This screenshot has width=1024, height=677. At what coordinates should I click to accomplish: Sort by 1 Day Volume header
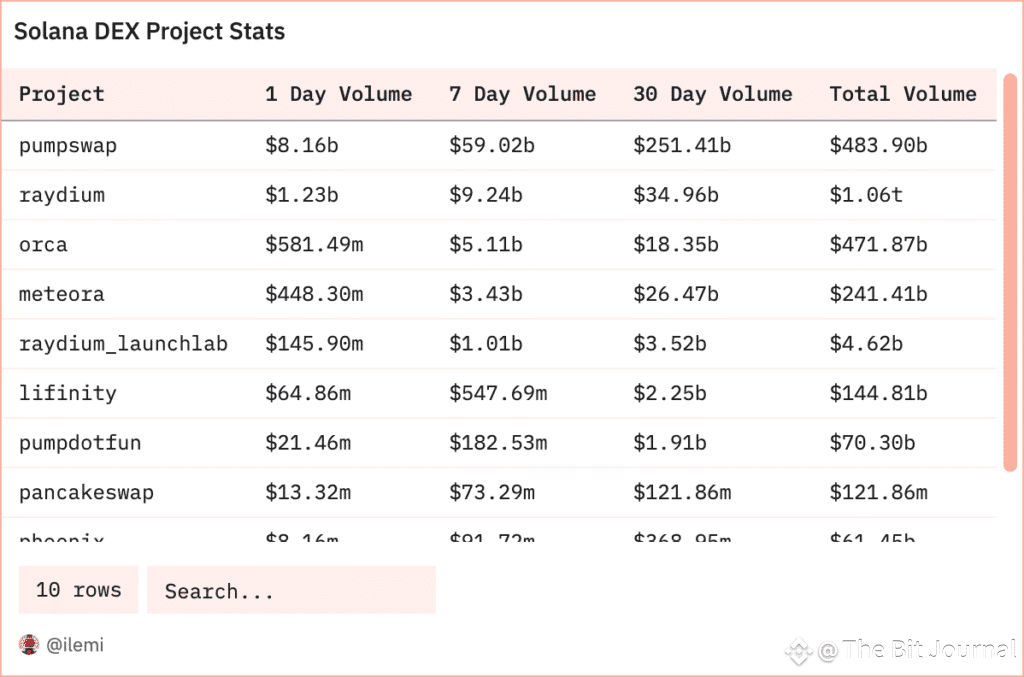pyautogui.click(x=338, y=94)
